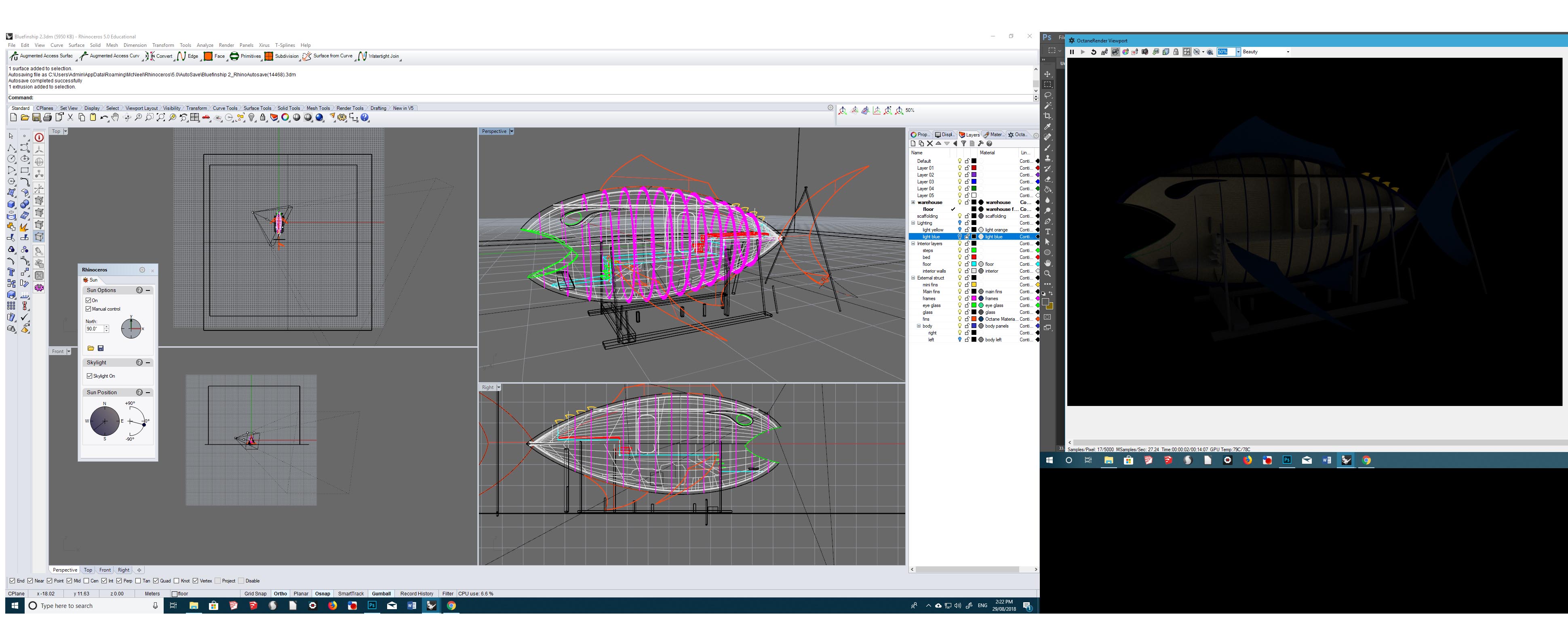Toggle the Gumball status bar button
This screenshot has height=635, width=1568.
381,594
